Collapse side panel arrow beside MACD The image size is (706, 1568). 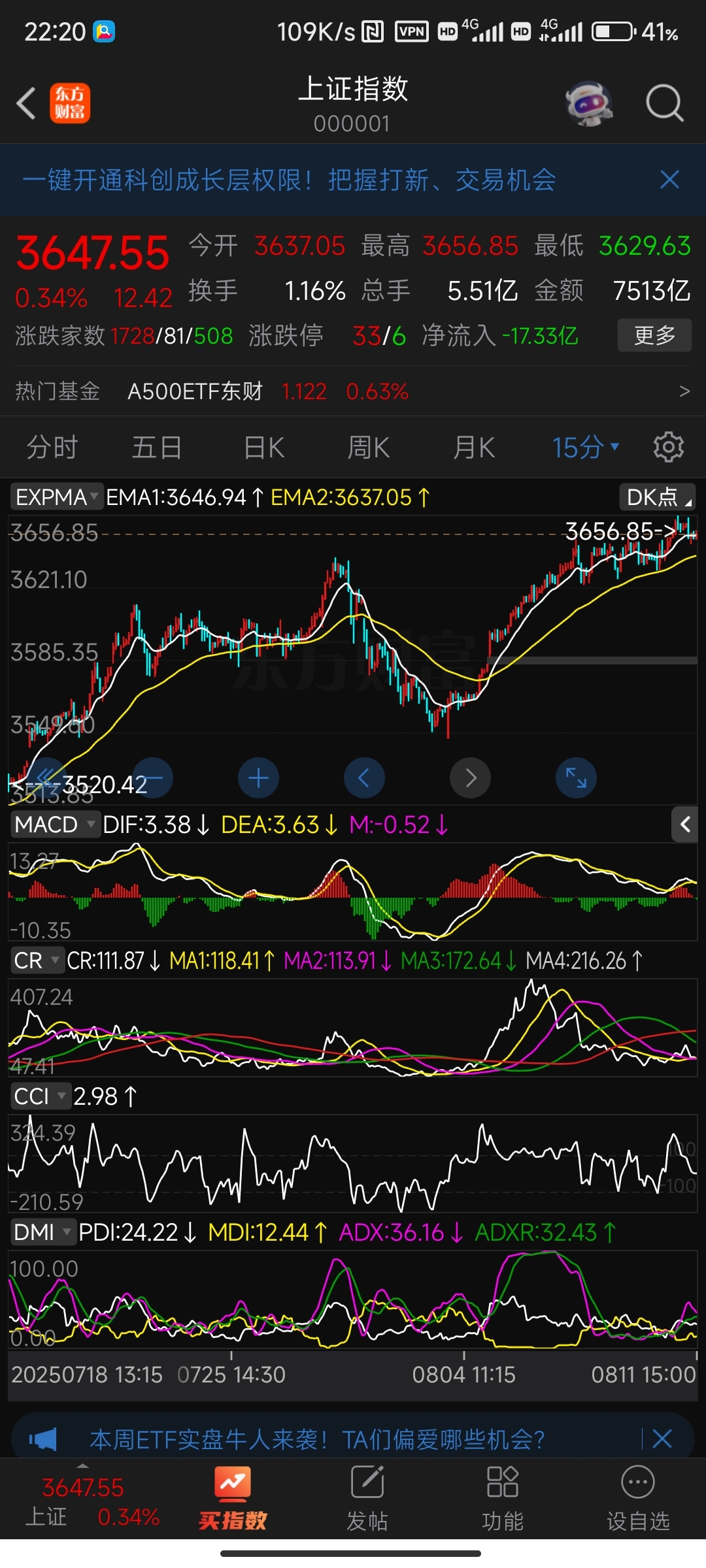coord(685,825)
